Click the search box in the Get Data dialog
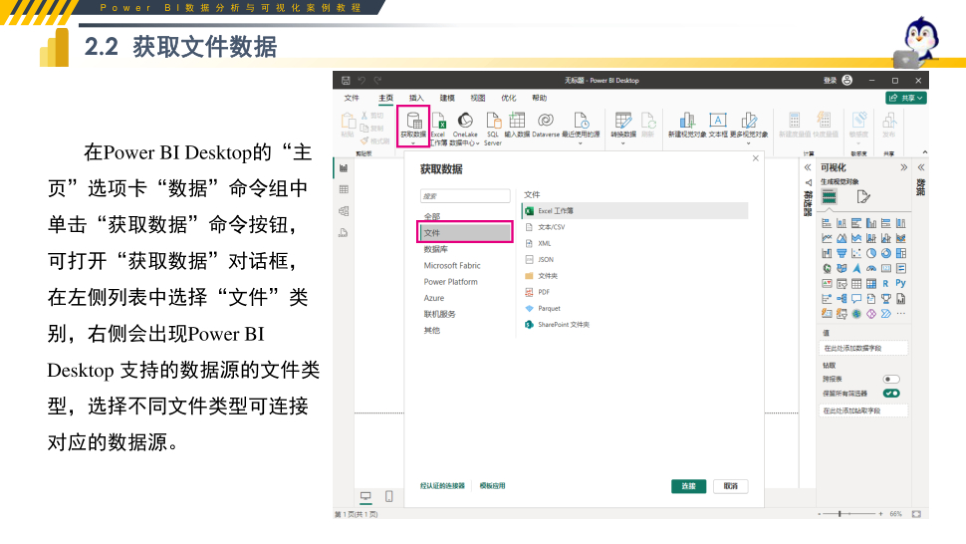Viewport: 966px width, 544px height. tap(465, 196)
